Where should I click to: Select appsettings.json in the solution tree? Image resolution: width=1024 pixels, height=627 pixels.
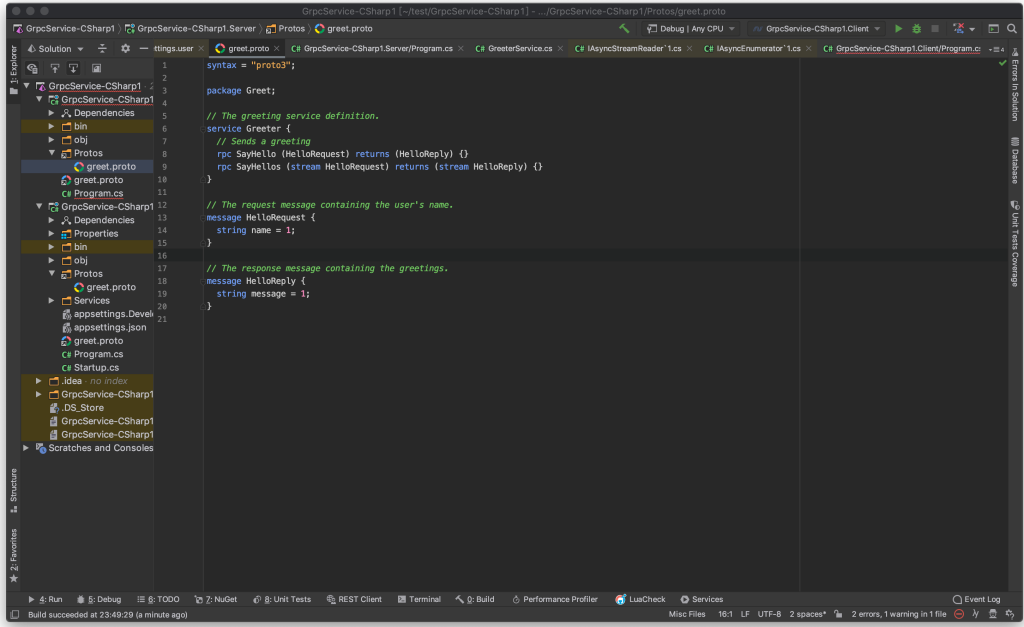click(x=110, y=327)
